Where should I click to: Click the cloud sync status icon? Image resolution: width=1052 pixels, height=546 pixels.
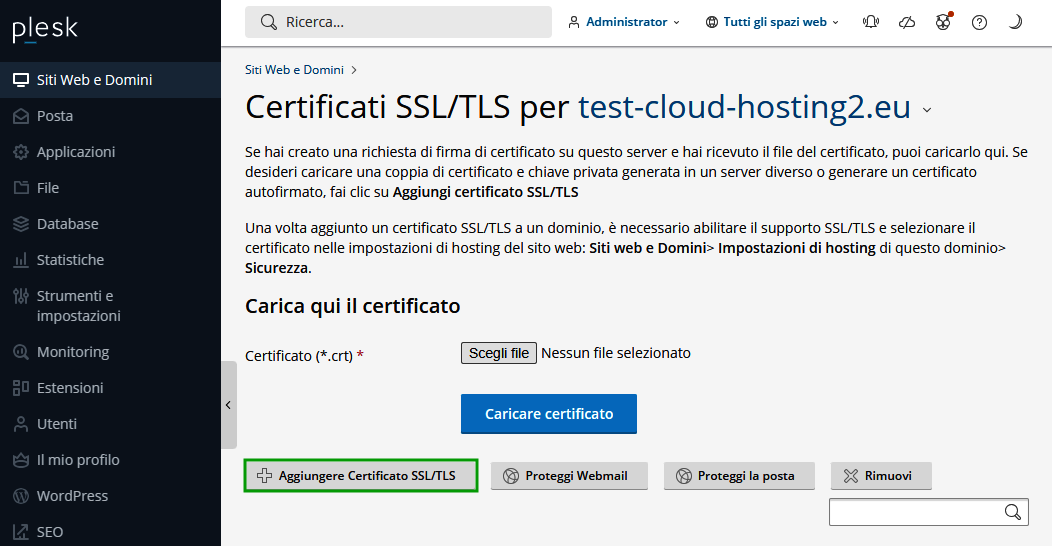pyautogui.click(x=907, y=22)
